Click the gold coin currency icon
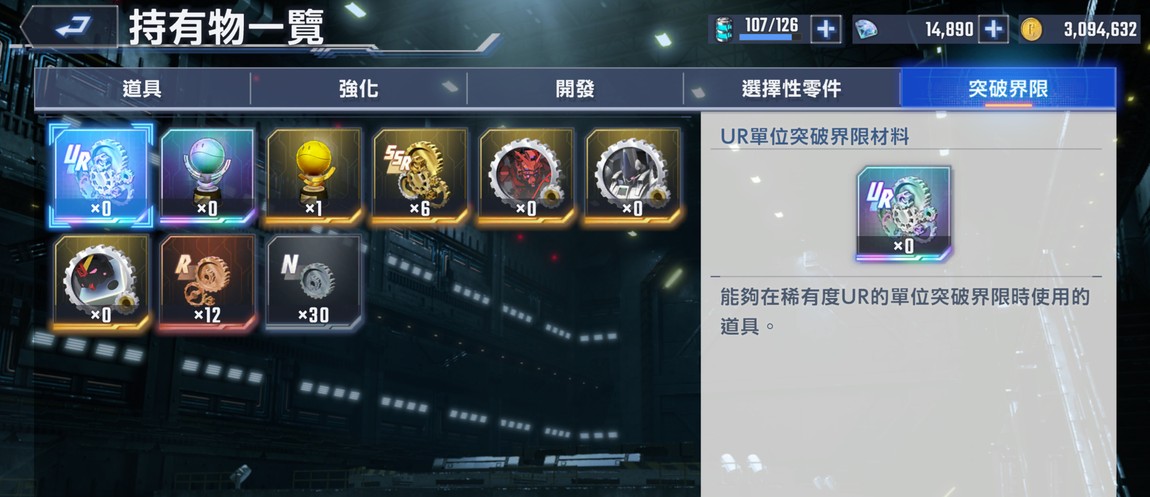Viewport: 1150px width, 497px height. pyautogui.click(x=1031, y=29)
